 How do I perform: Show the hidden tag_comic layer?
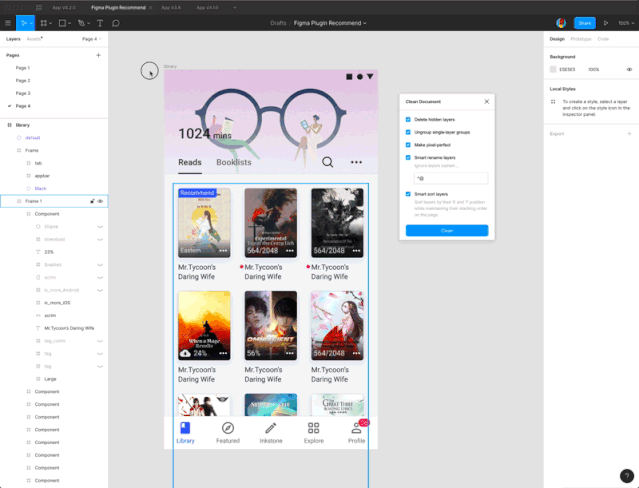point(100,341)
